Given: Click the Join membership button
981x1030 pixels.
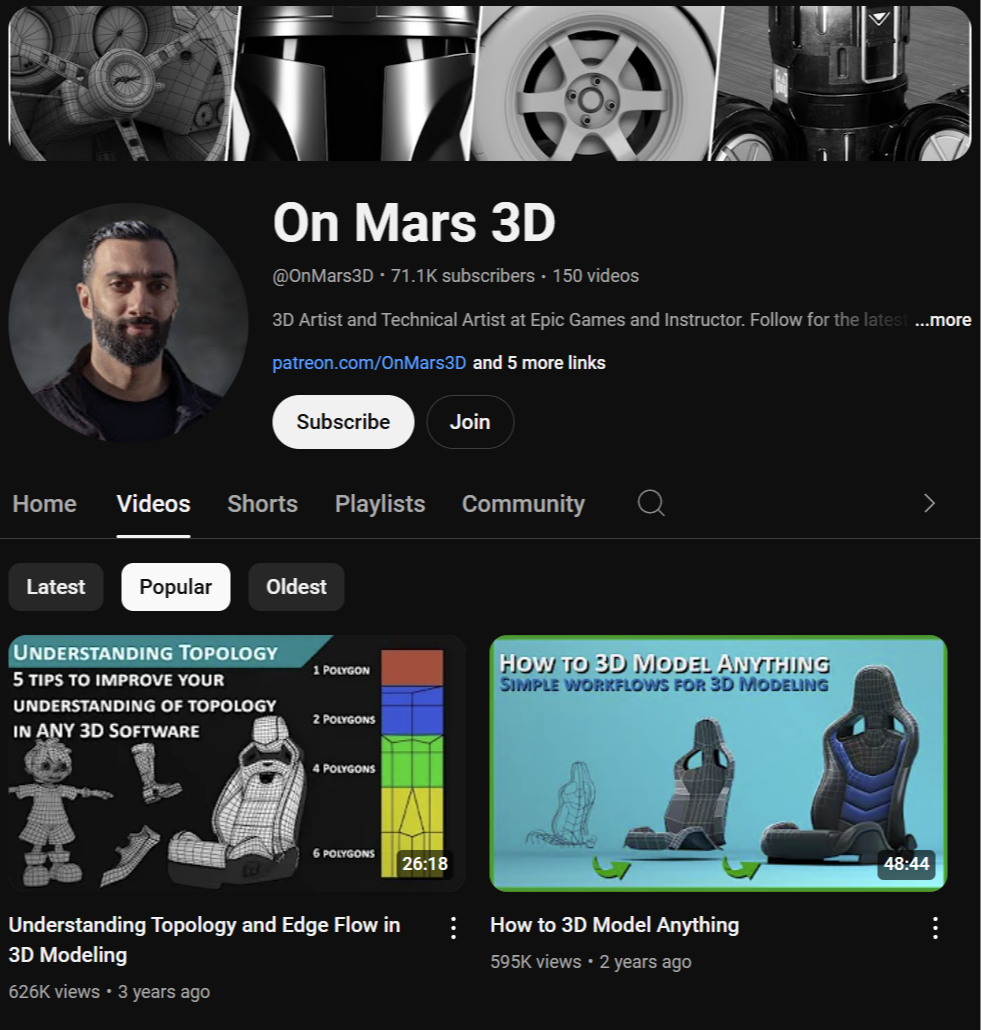Looking at the screenshot, I should click(470, 422).
